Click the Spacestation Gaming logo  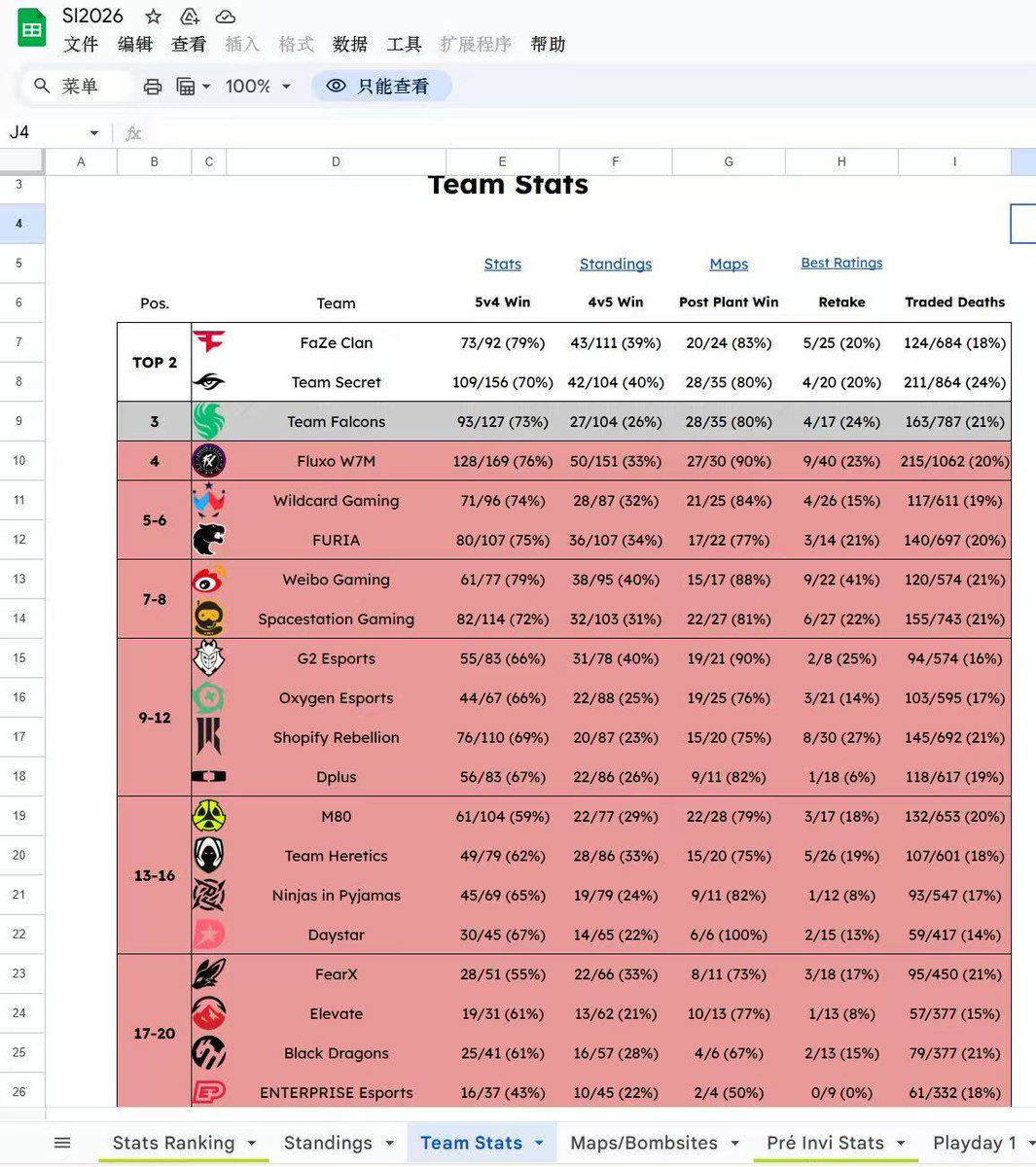[208, 619]
